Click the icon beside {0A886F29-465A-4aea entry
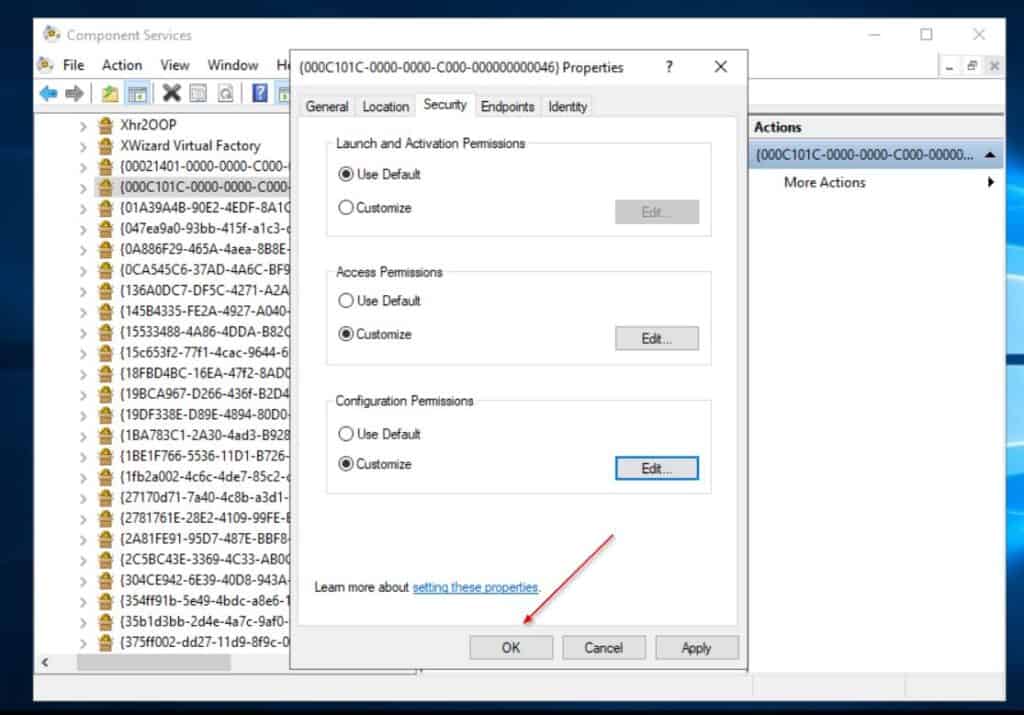The height and width of the screenshot is (715, 1024). coord(105,249)
